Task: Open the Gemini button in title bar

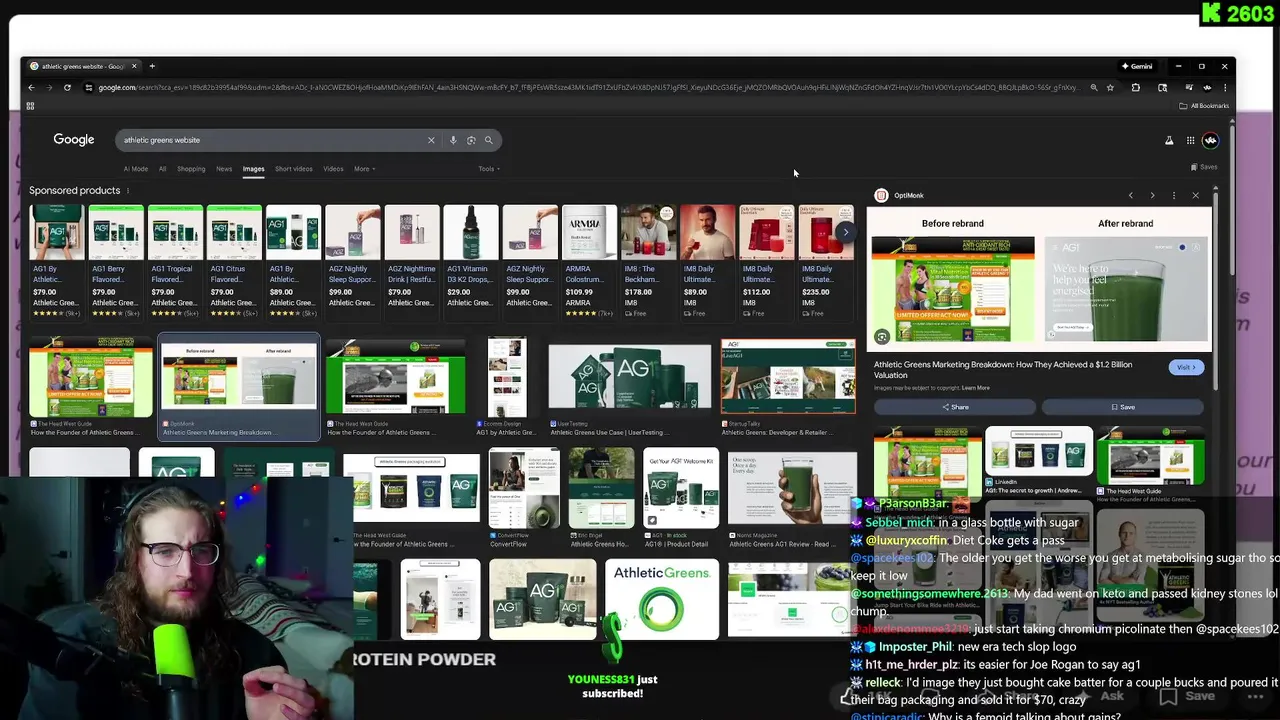Action: [1137, 66]
